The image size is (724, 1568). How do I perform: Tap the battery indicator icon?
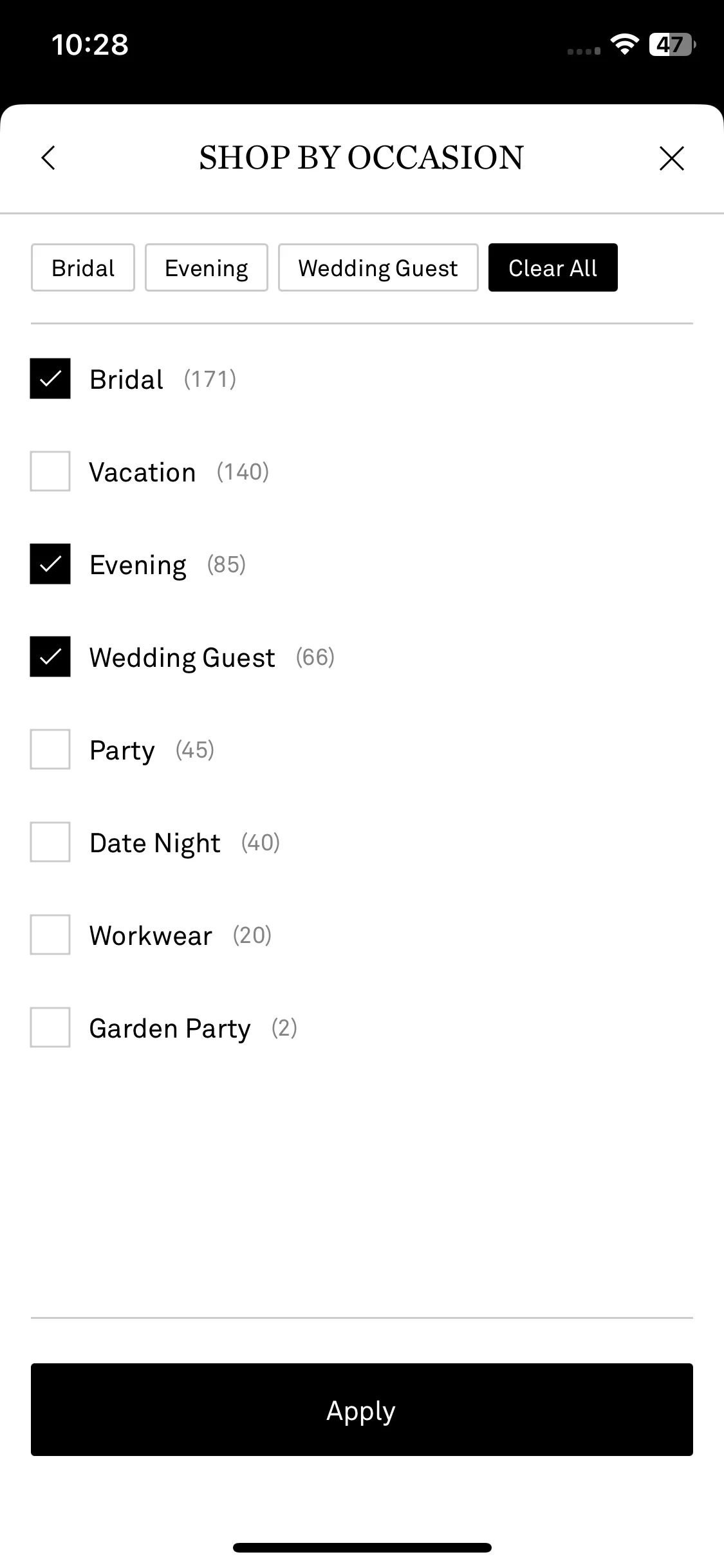pyautogui.click(x=673, y=44)
